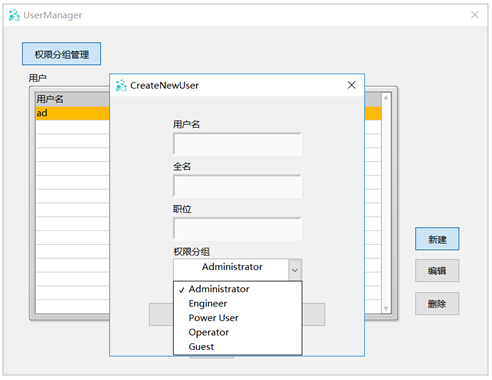Image resolution: width=492 pixels, height=380 pixels.
Task: Focus the 用户名 input field
Action: 237,144
